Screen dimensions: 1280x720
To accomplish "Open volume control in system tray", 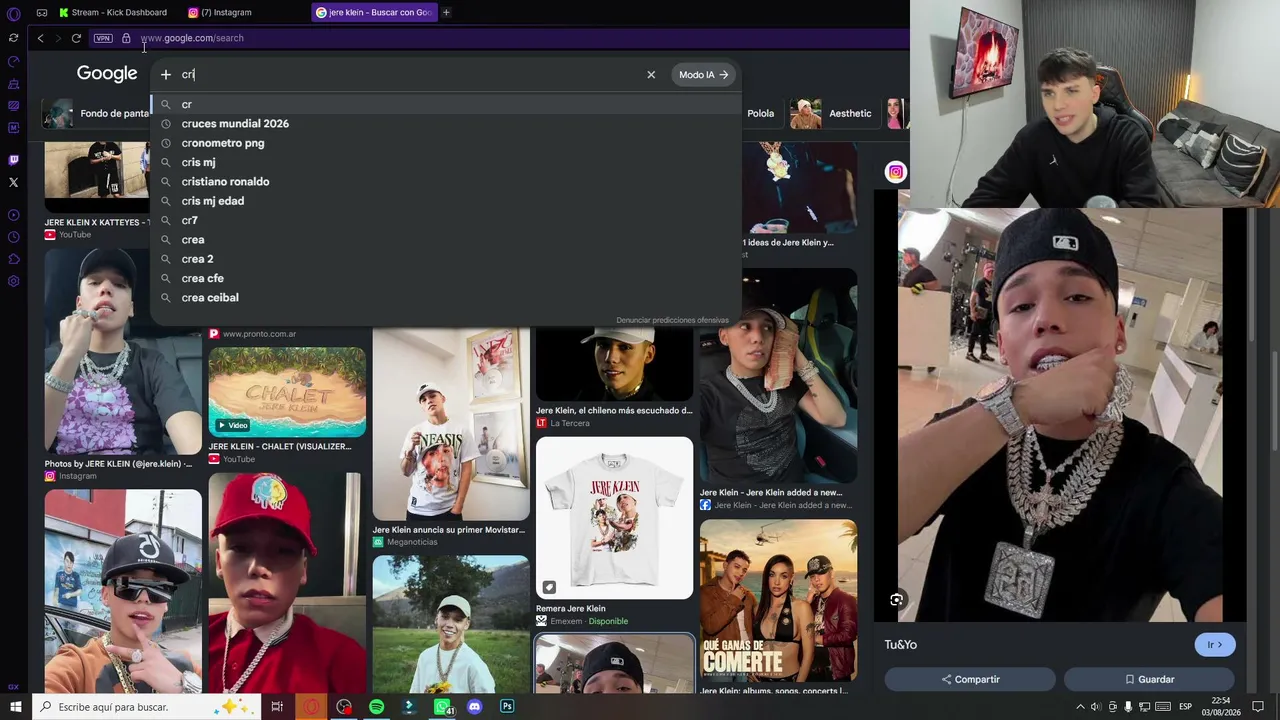I will [x=1096, y=707].
